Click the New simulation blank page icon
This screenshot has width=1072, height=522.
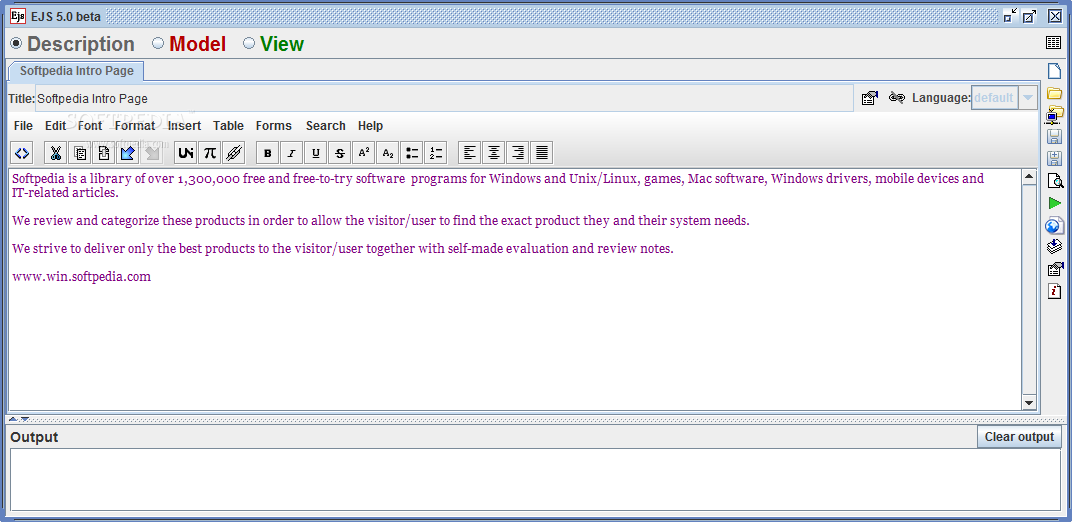click(1055, 70)
